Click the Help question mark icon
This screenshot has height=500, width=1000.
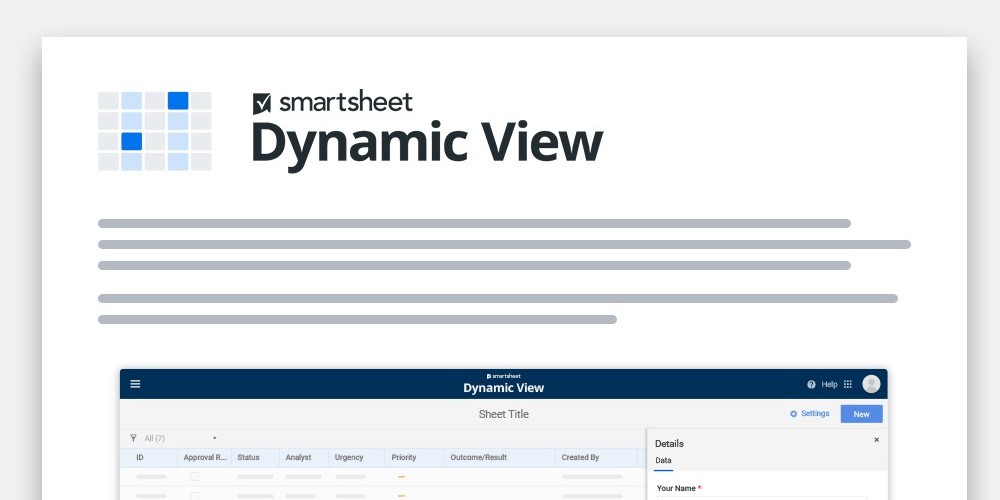click(811, 384)
